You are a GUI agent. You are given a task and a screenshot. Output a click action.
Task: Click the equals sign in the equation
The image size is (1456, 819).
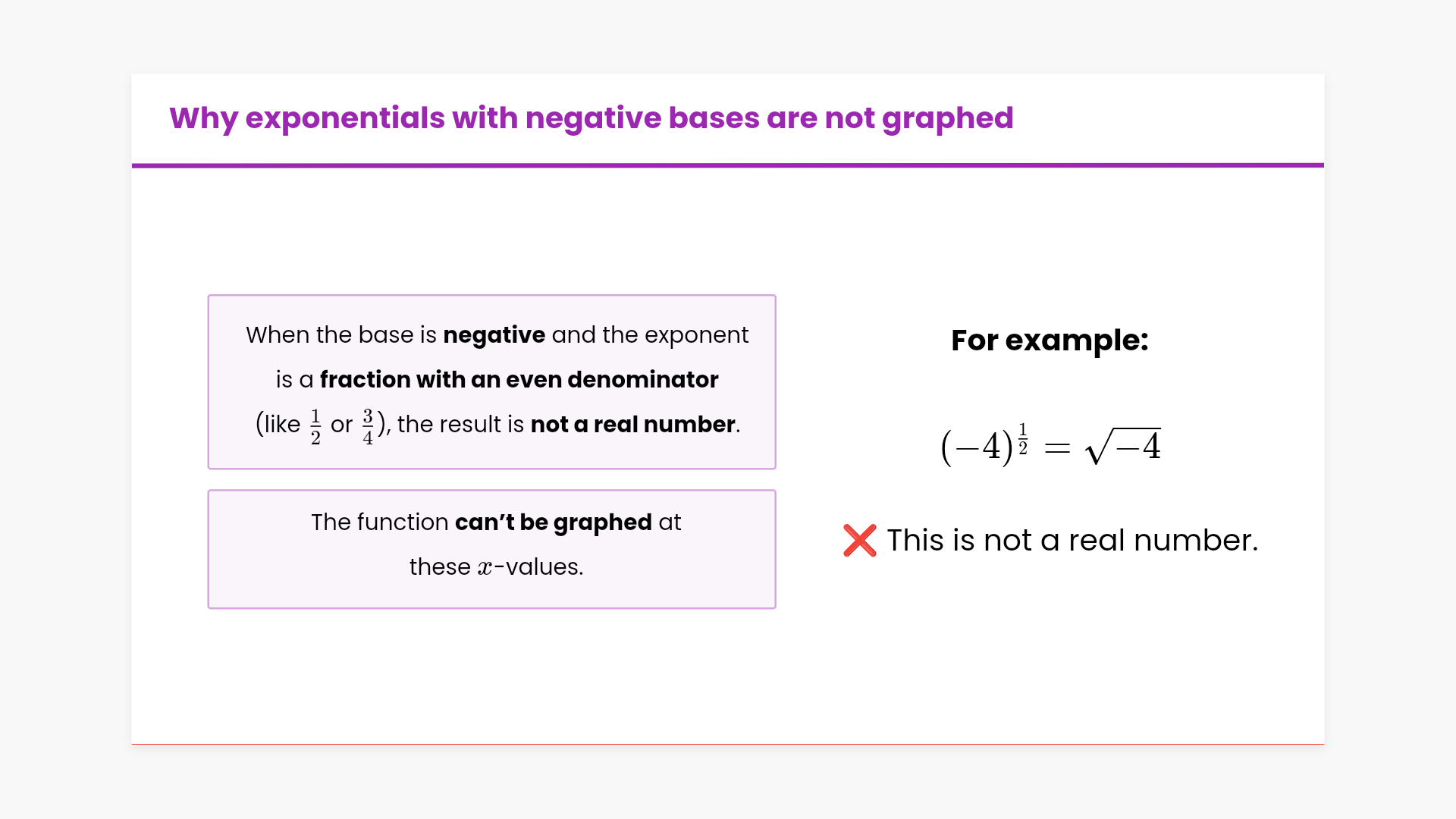coord(1057,449)
